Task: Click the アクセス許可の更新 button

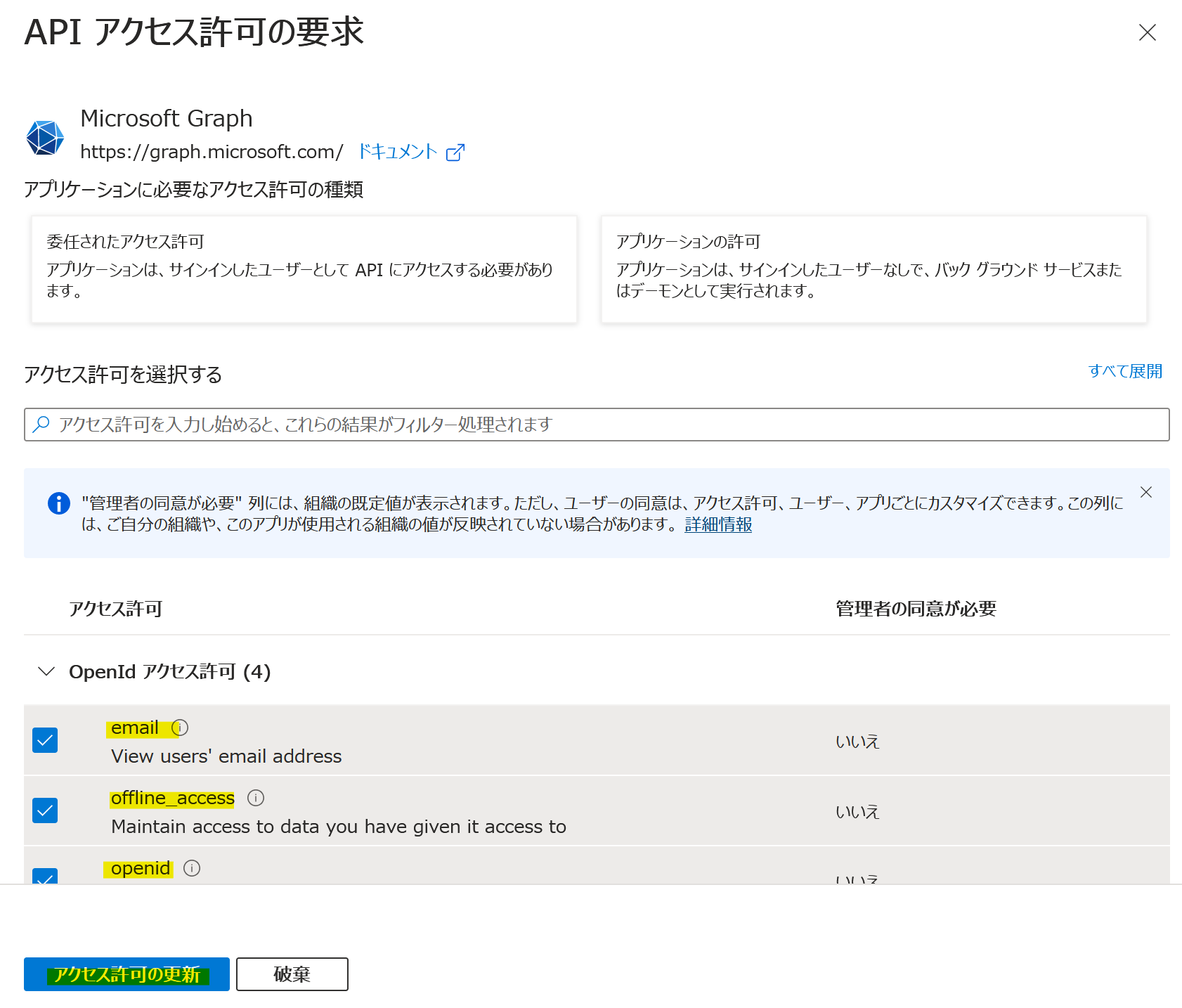Action: pyautogui.click(x=126, y=974)
